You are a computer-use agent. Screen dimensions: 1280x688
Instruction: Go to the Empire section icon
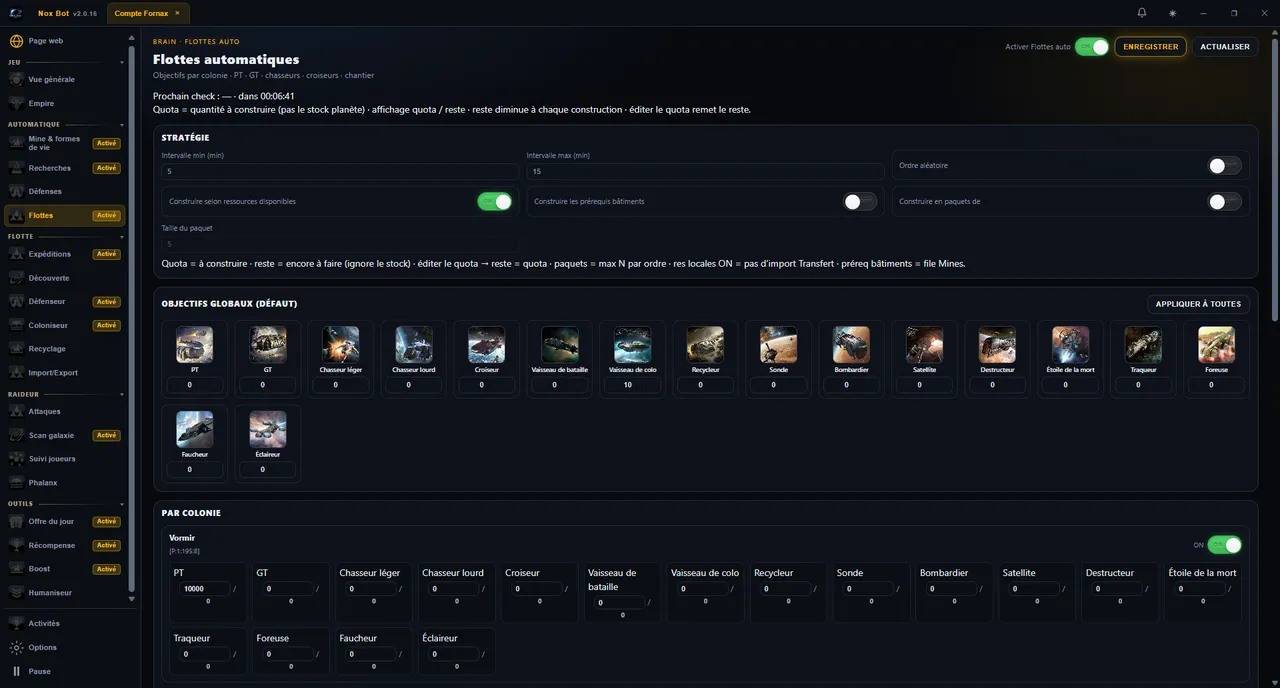[16, 103]
